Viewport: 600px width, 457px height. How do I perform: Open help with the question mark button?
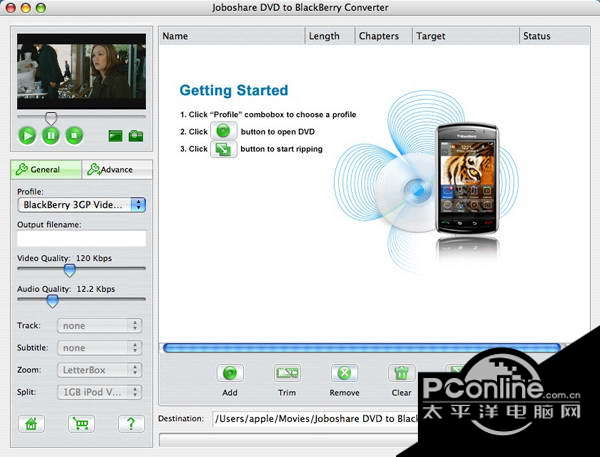tap(131, 424)
